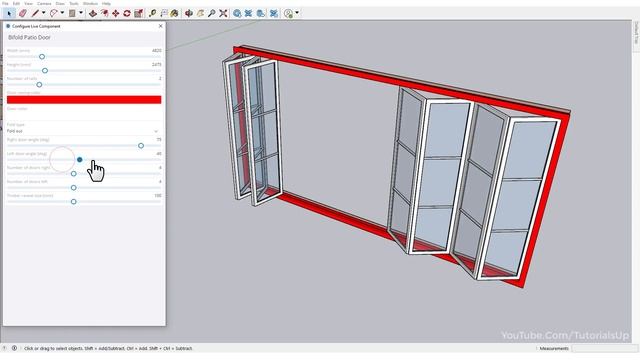The width and height of the screenshot is (640, 360).
Task: Activate the Line pencil tool
Action: [35, 13]
